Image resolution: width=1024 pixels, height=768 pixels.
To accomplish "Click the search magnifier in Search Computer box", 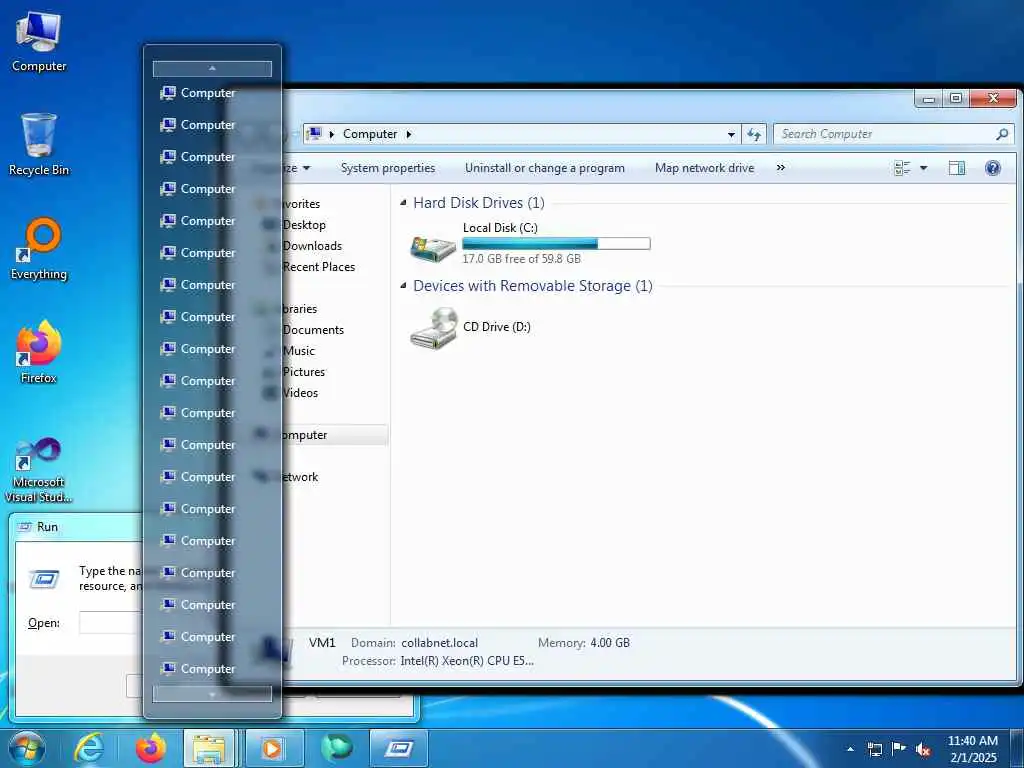I will coord(1002,134).
